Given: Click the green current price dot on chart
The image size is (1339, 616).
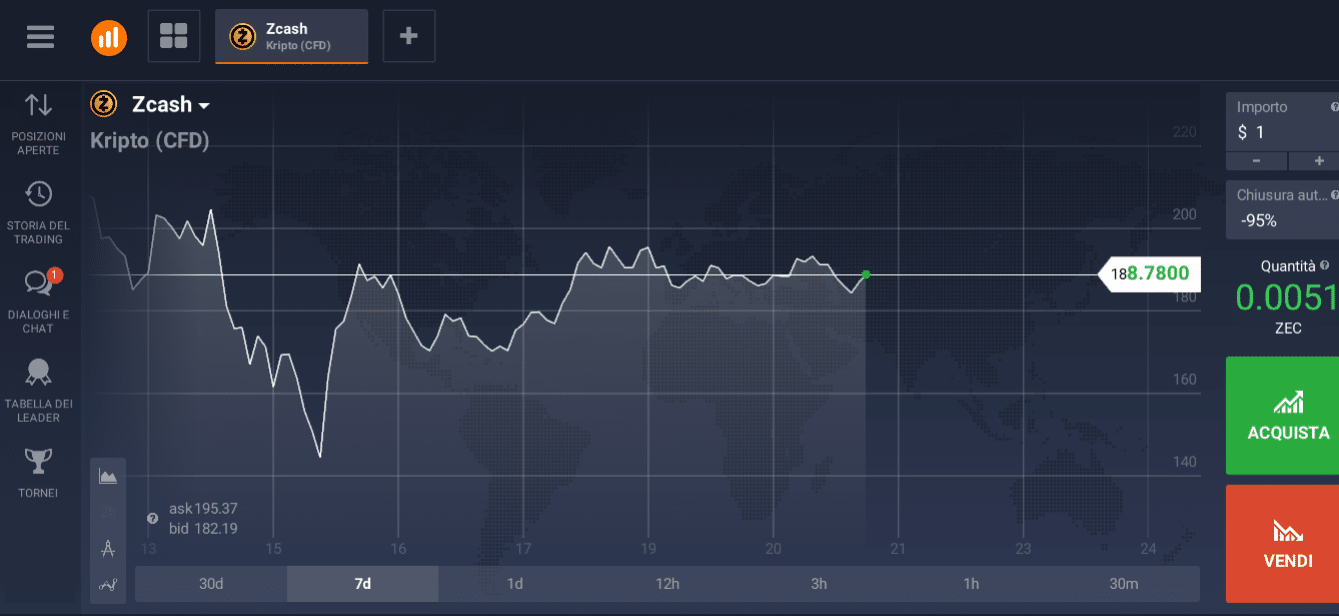Looking at the screenshot, I should coord(866,274).
